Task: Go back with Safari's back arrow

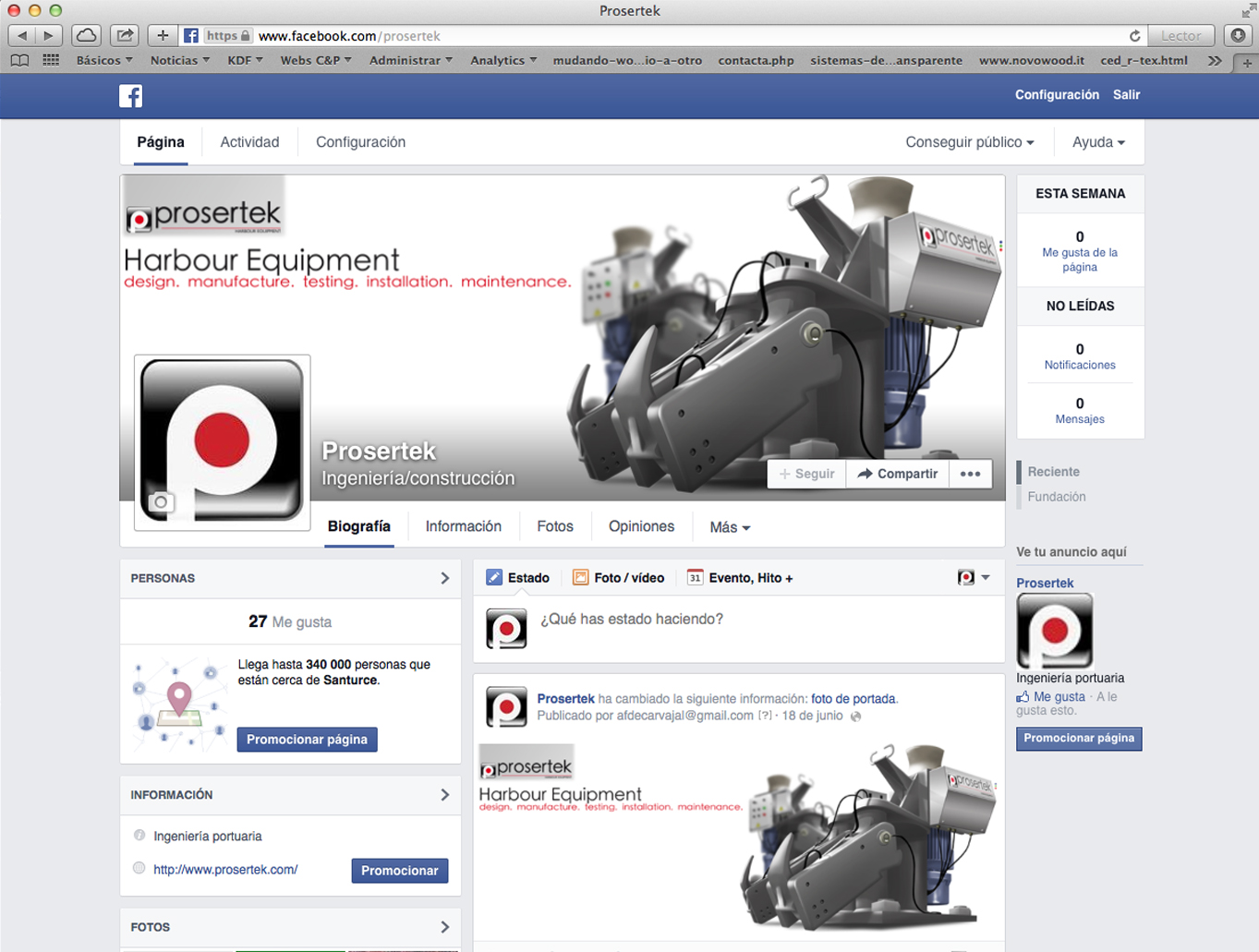Action: 22,35
